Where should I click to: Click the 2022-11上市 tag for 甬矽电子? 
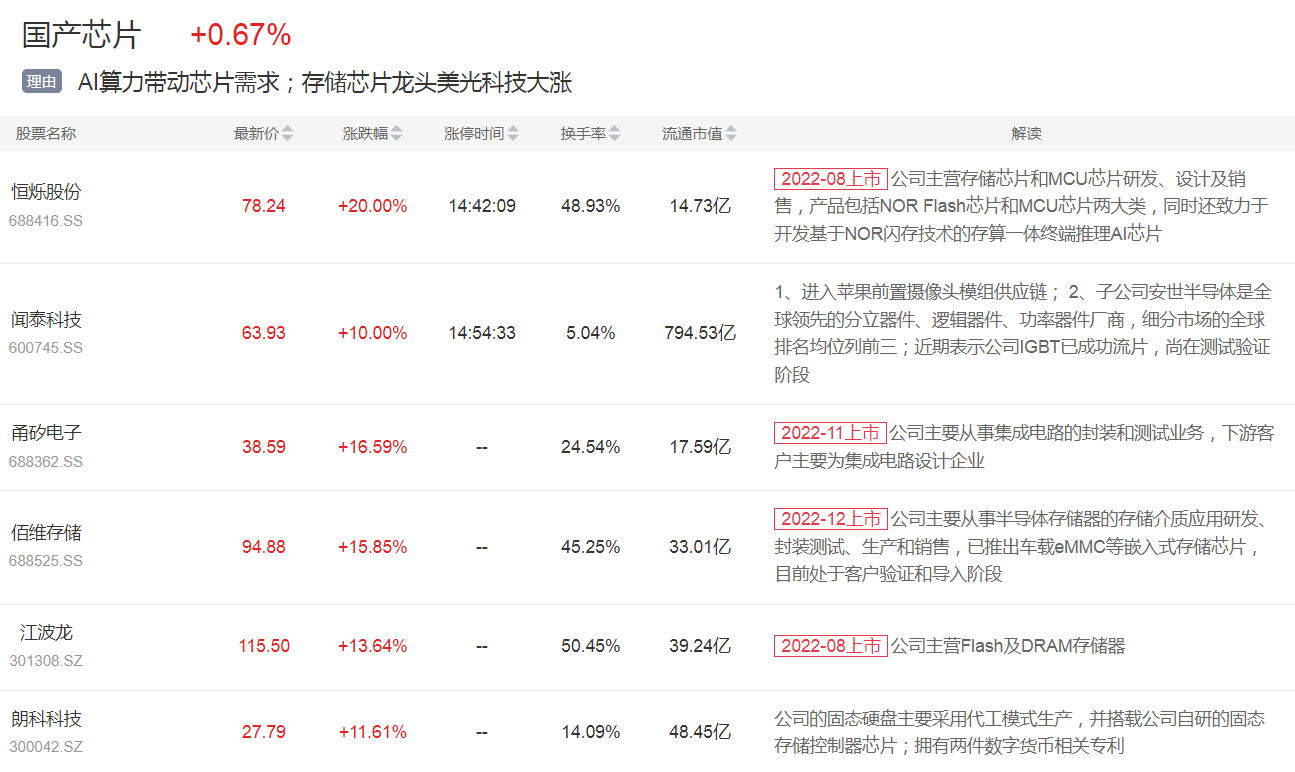click(x=830, y=433)
